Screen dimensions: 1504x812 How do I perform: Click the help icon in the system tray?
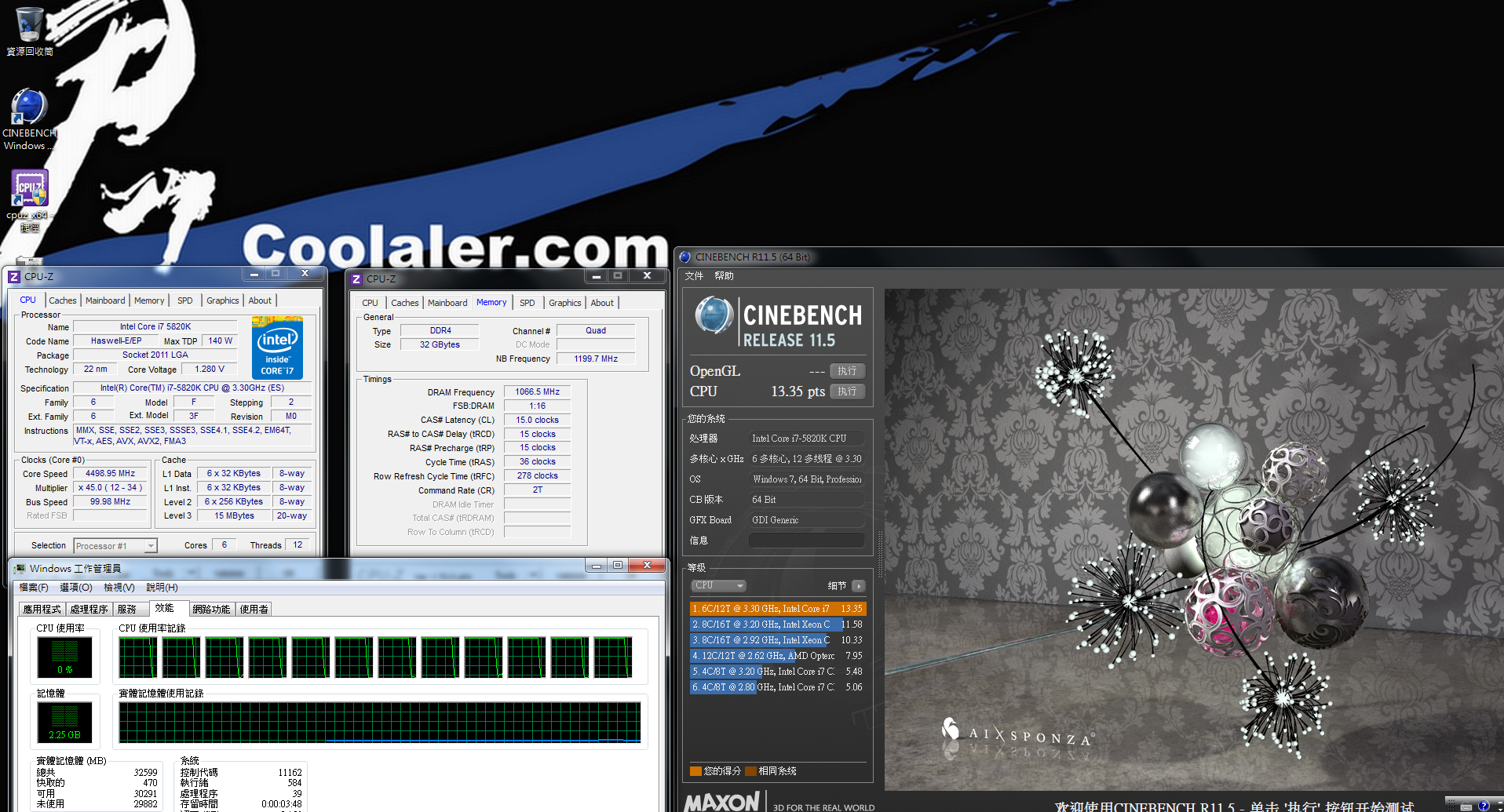pos(1484,806)
